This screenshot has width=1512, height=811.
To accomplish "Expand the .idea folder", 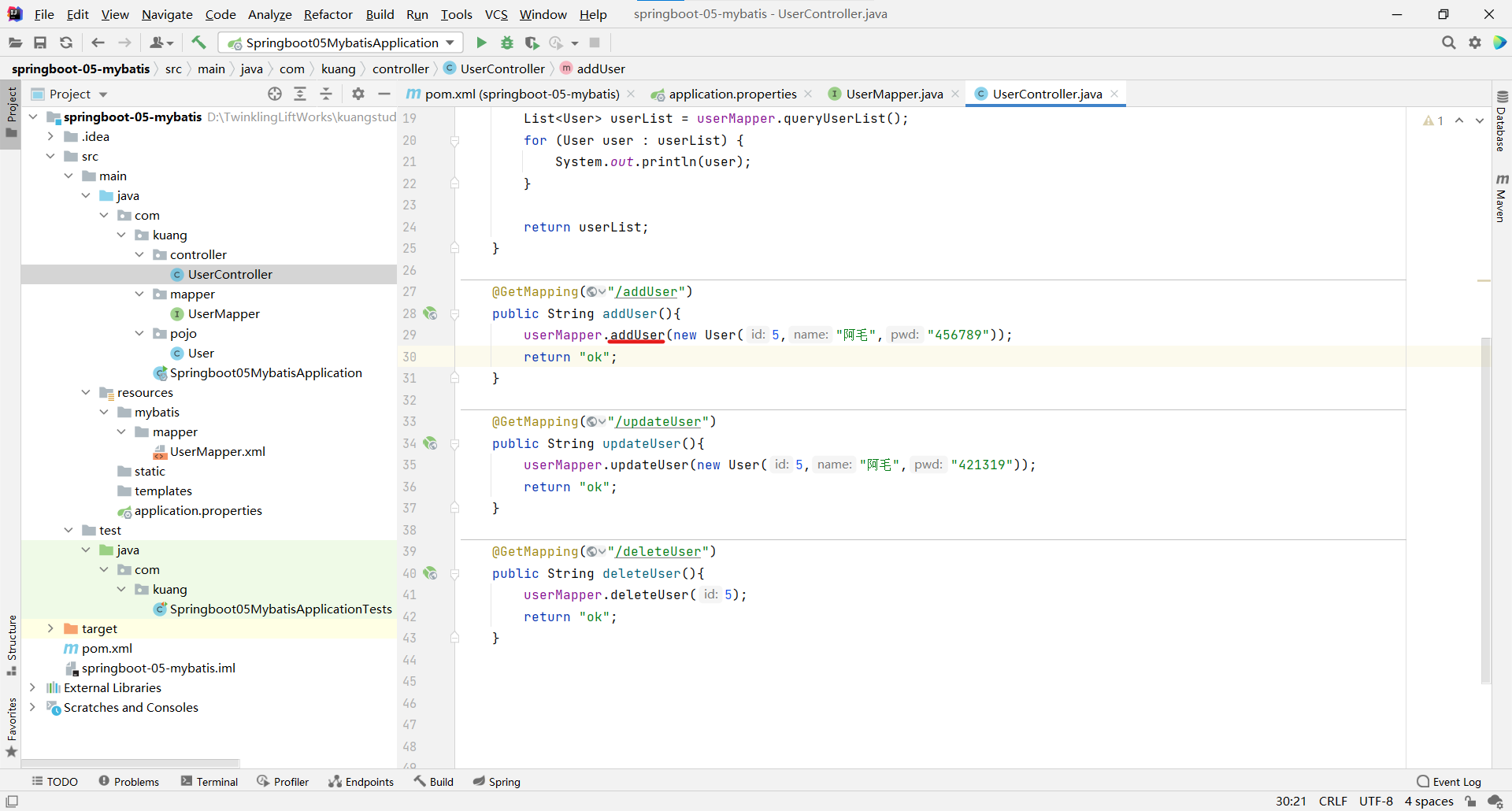I will [50, 136].
